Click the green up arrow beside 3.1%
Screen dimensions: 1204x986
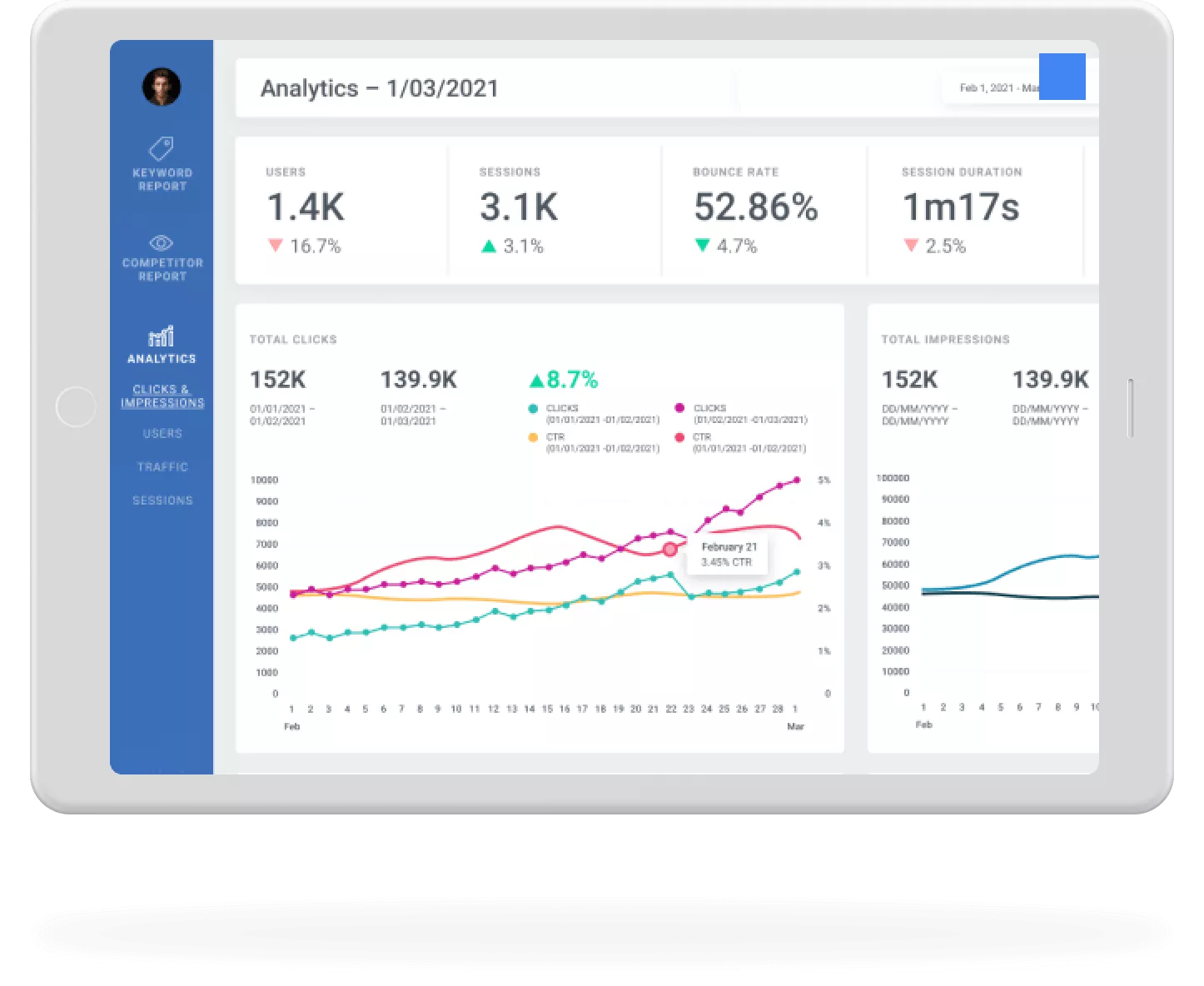(489, 246)
